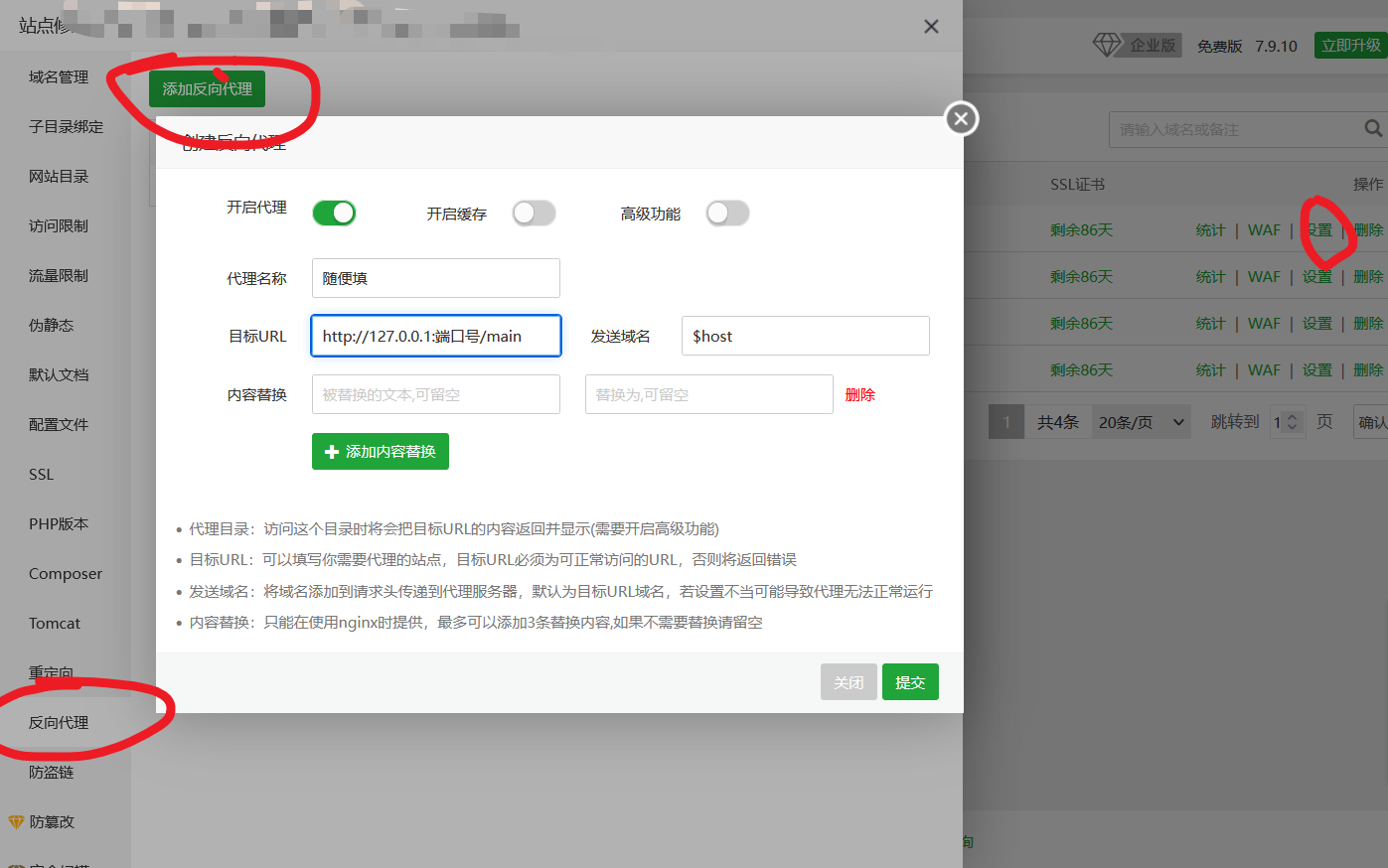Click inside the 目标URL input field
This screenshot has height=868, width=1388.
435,336
